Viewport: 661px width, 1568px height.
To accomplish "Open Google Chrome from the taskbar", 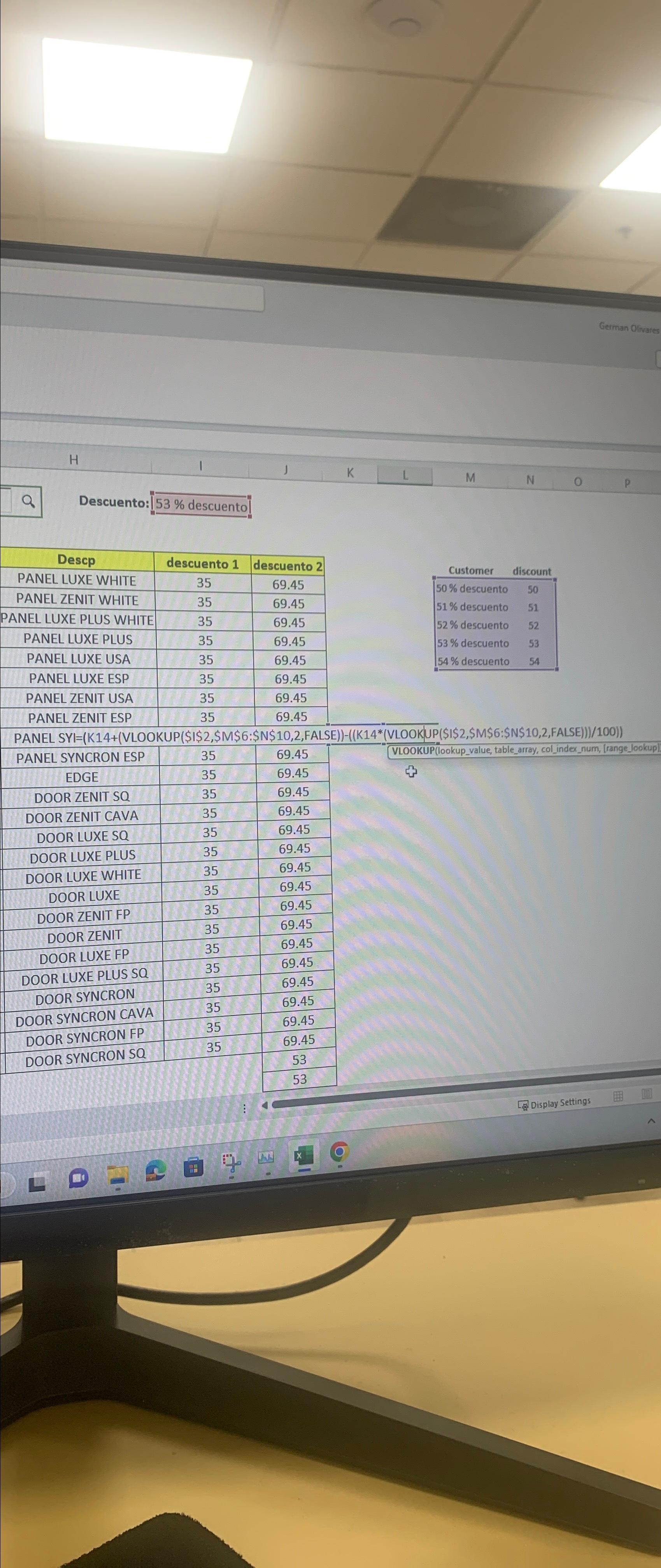I will click(339, 1151).
